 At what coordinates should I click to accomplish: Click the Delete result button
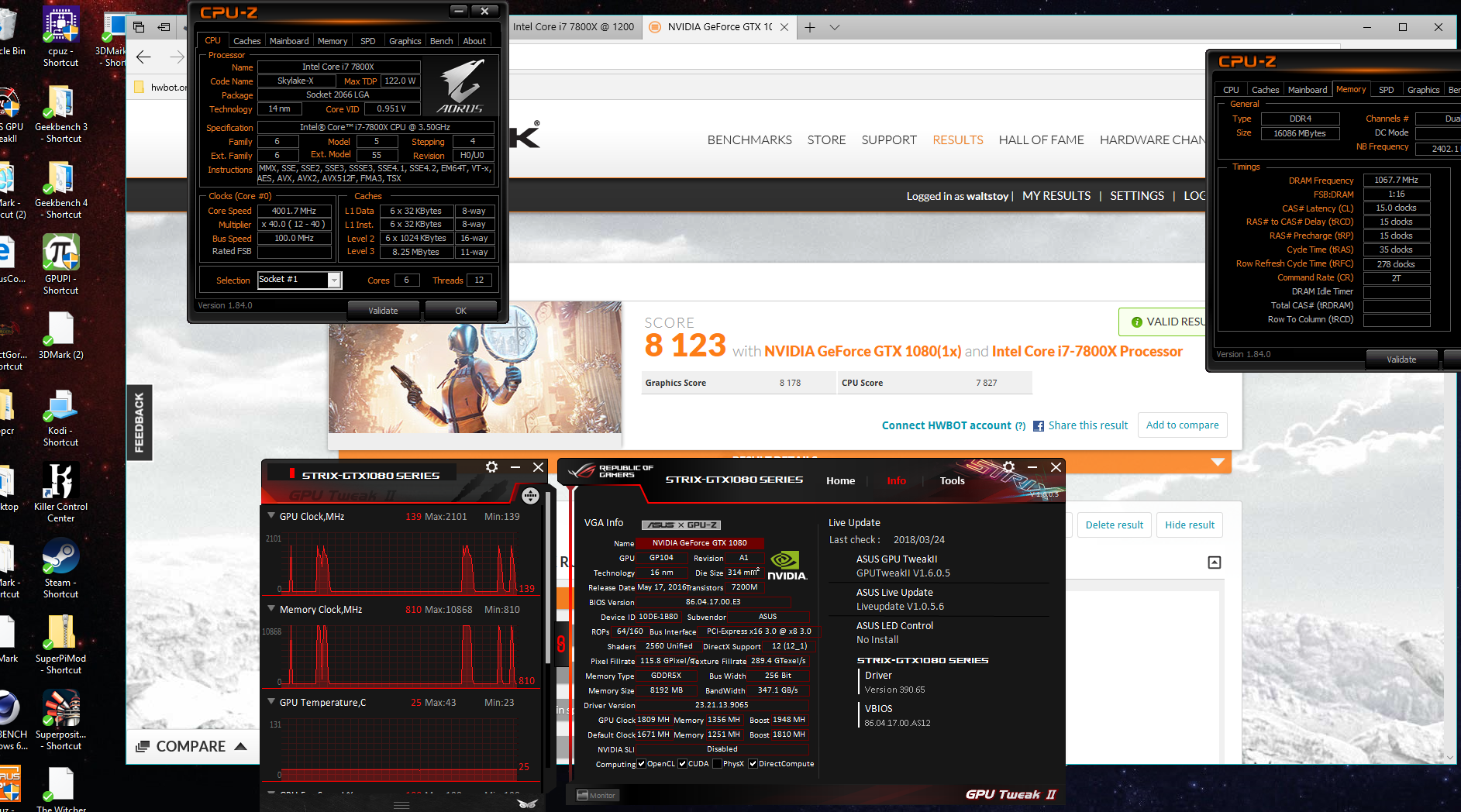point(1114,525)
